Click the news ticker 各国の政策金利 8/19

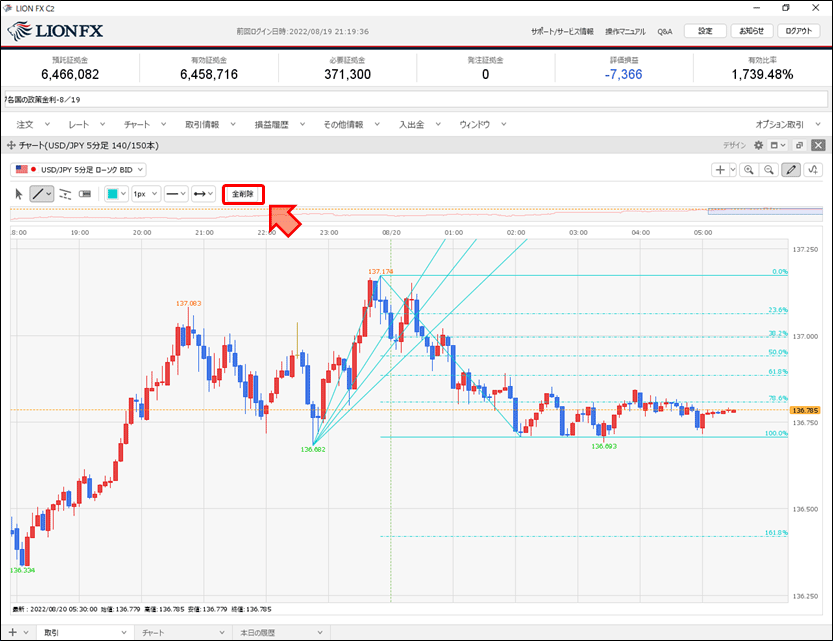point(42,99)
